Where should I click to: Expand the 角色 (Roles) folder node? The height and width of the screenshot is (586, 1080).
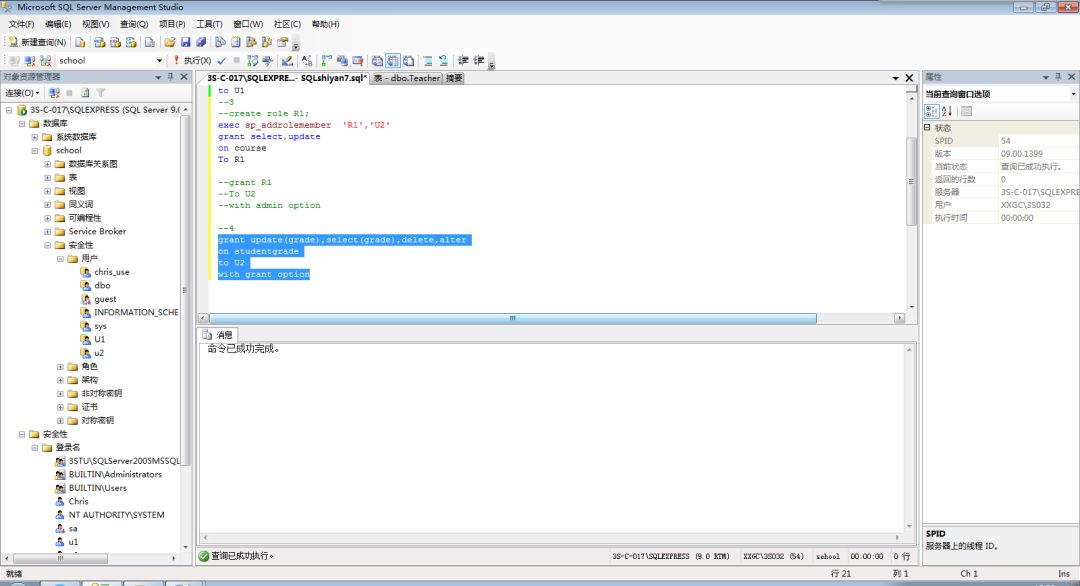[x=60, y=366]
